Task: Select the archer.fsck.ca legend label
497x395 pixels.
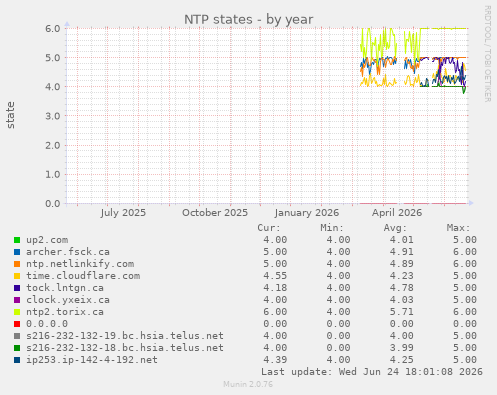Action: (x=68, y=252)
